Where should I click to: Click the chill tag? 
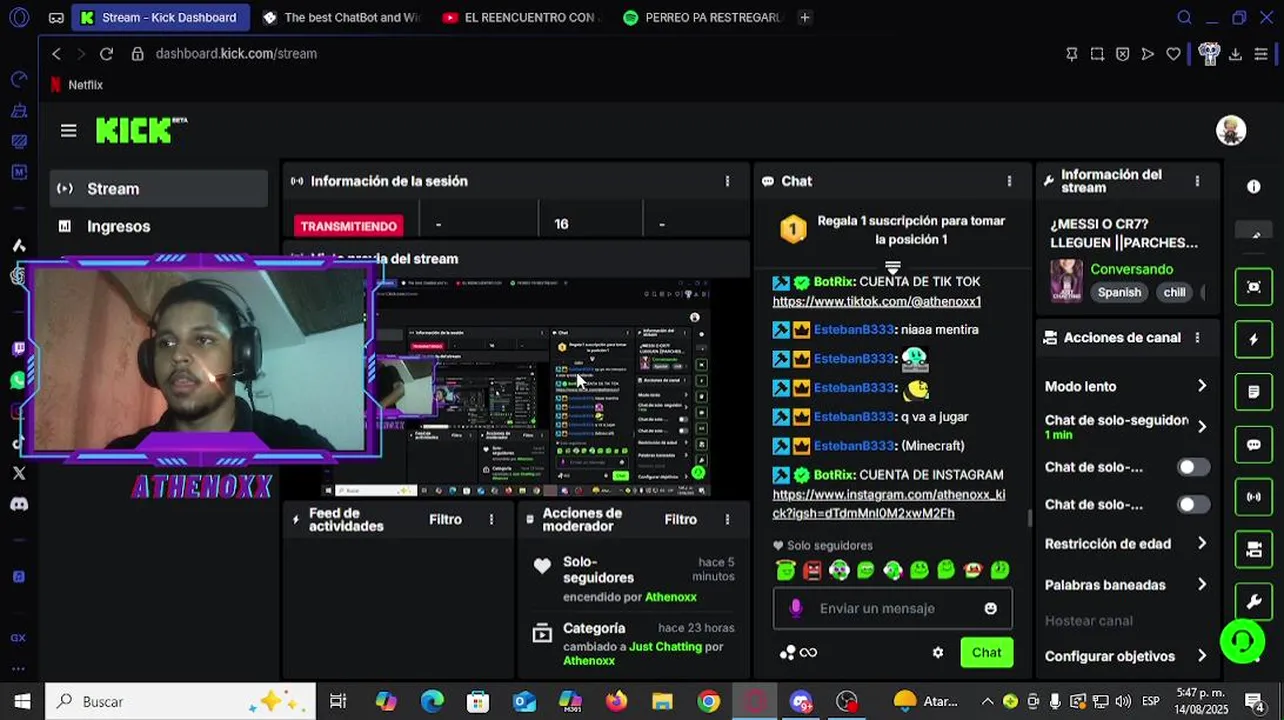[x=1174, y=292]
